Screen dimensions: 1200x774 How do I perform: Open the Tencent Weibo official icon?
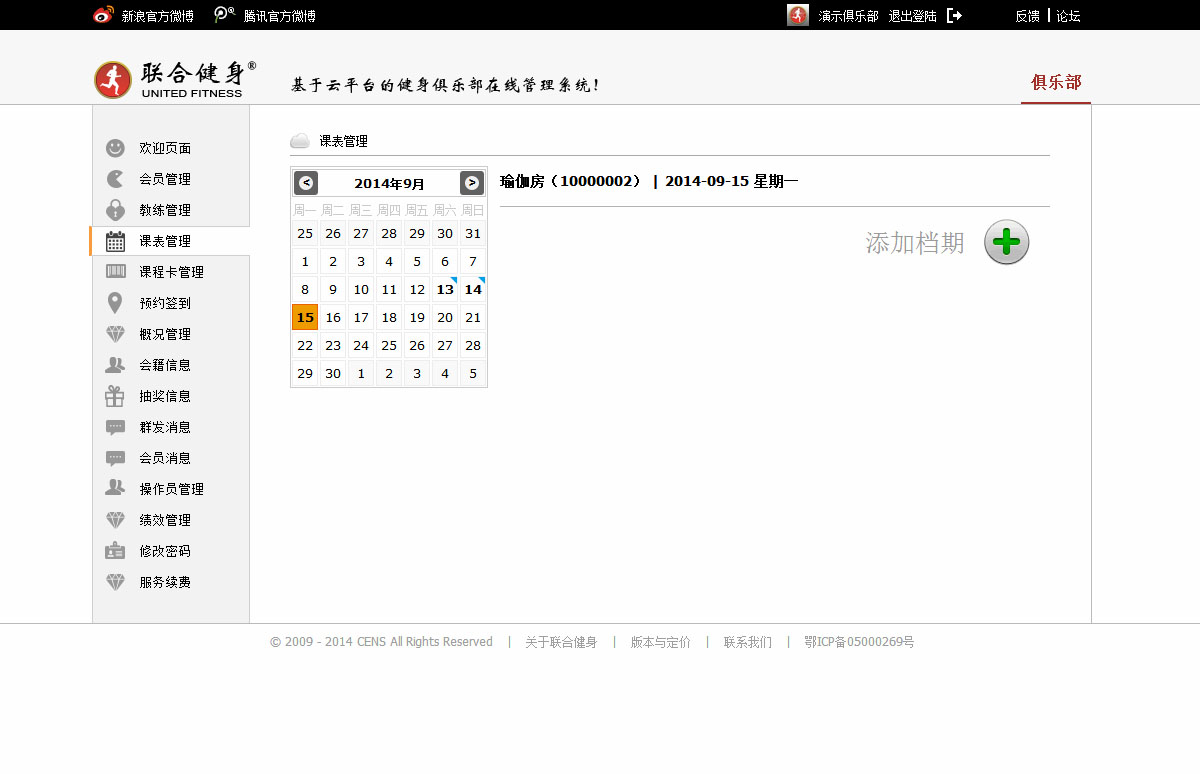pos(225,15)
